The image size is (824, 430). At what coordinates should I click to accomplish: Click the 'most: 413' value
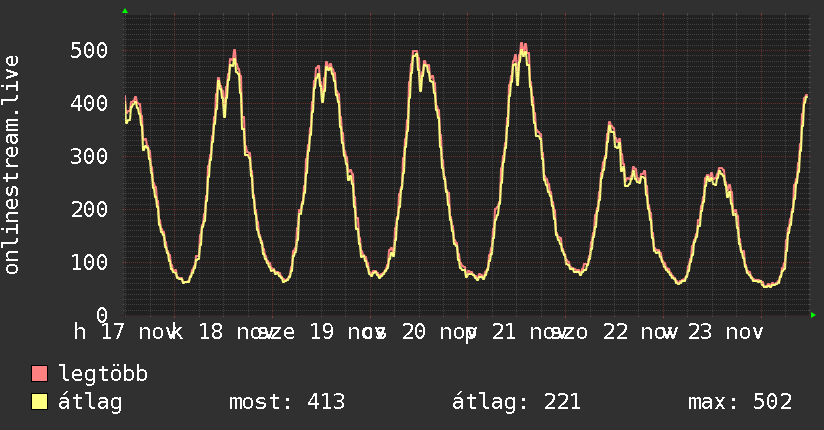[287, 402]
